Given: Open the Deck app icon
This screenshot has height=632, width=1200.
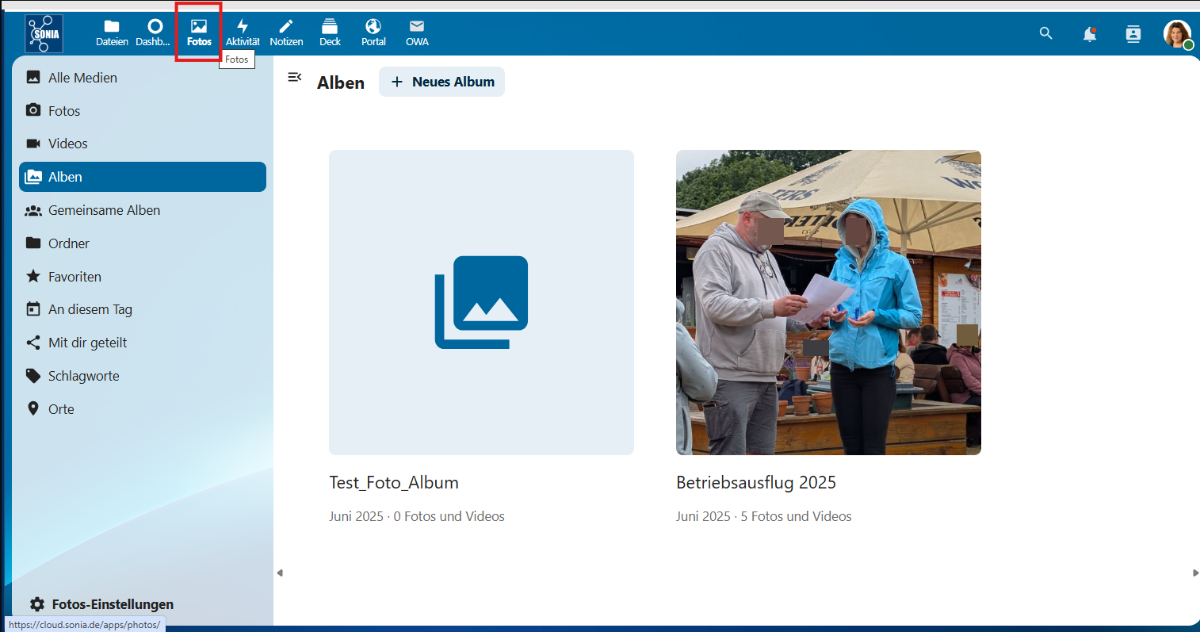Looking at the screenshot, I should (330, 32).
